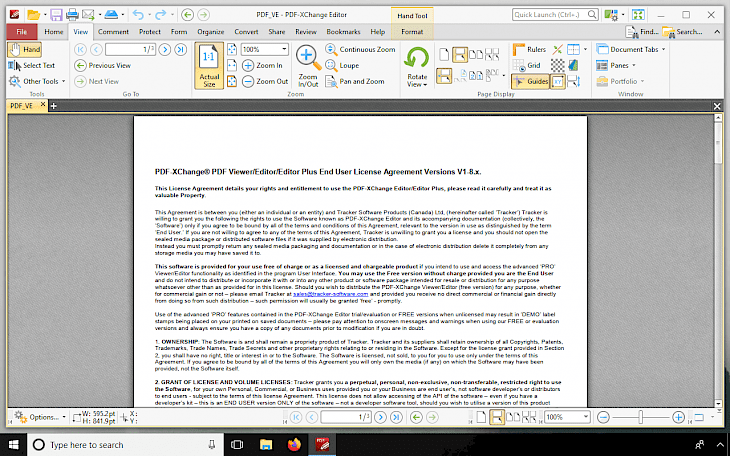Click the zoom out minus beside status slider
This screenshot has height=456, width=730.
tap(603, 417)
